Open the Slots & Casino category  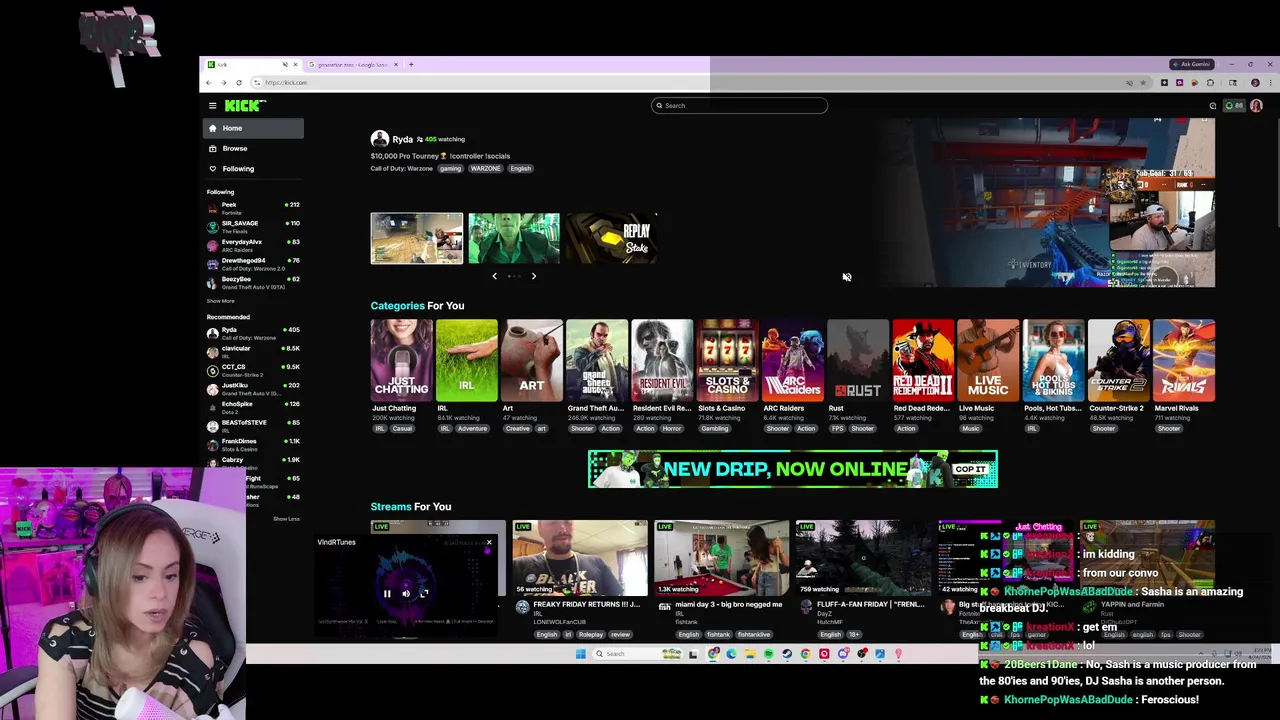[727, 361]
